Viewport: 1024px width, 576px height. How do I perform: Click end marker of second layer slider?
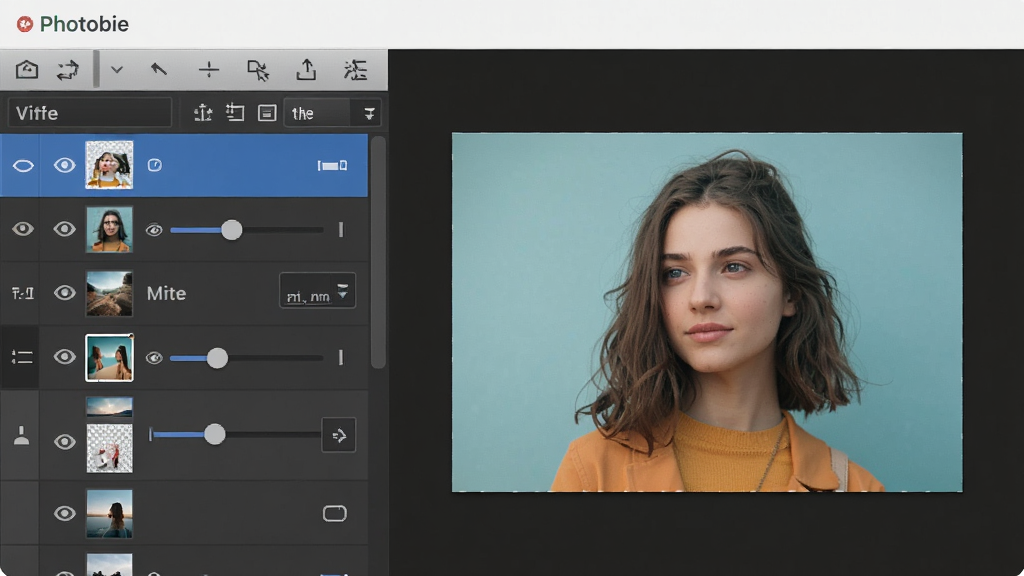(x=341, y=229)
